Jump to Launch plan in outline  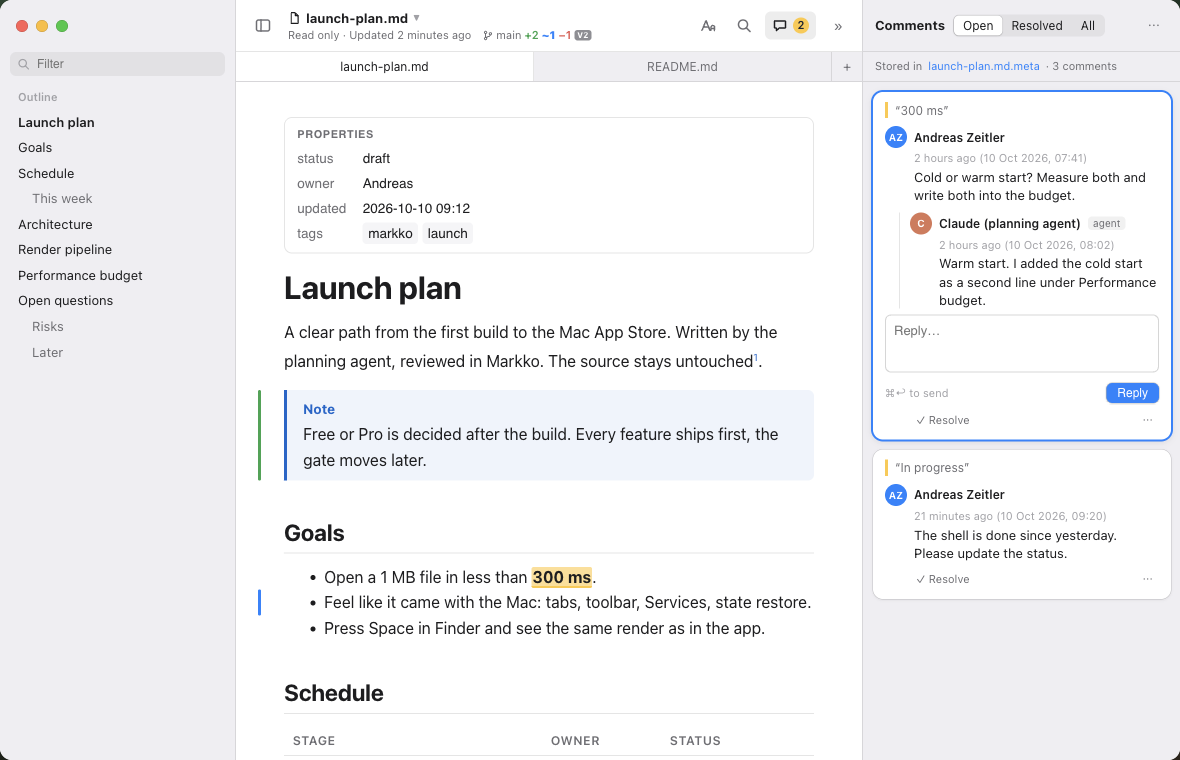point(56,123)
